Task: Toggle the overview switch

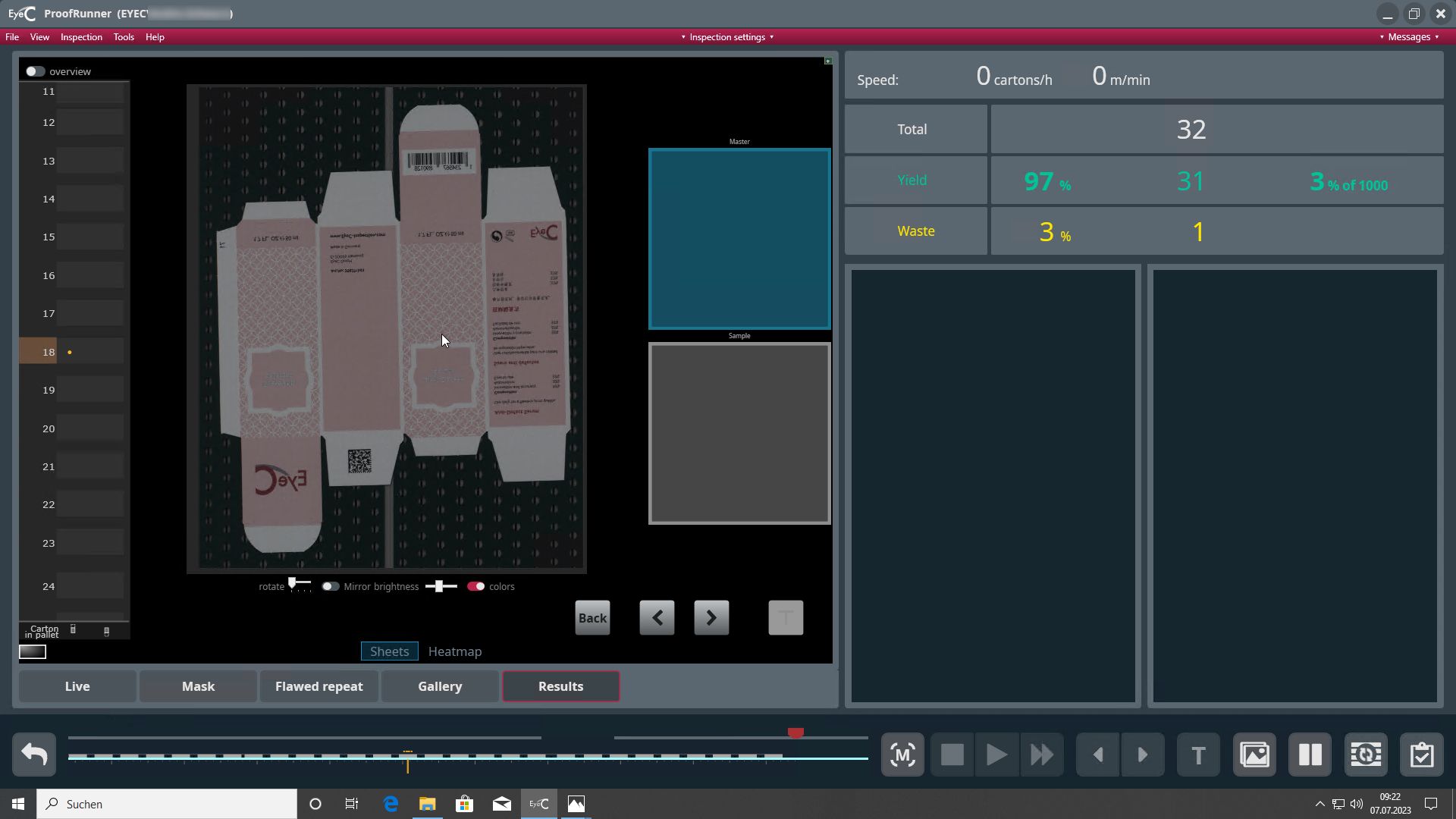Action: point(35,71)
